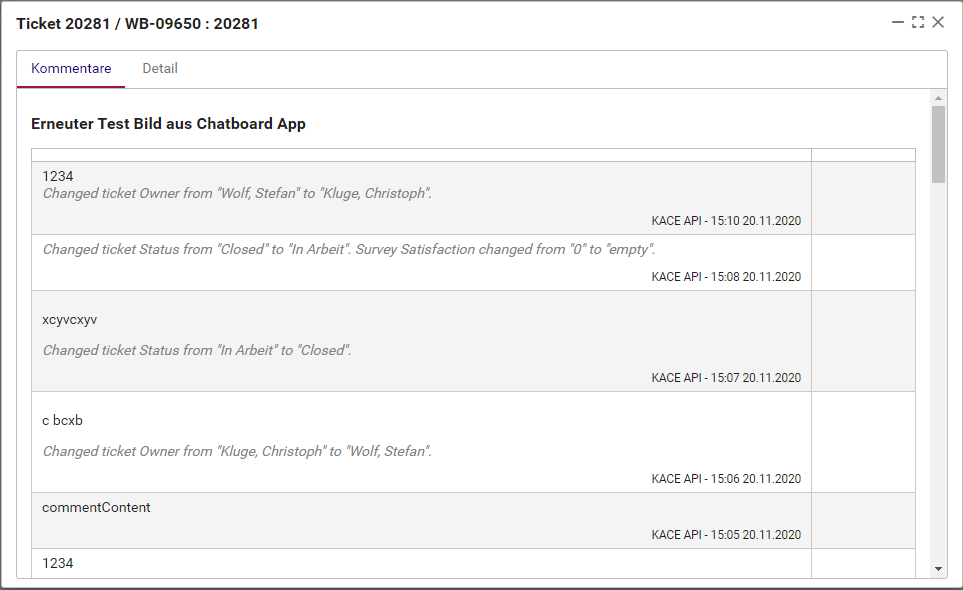The image size is (963, 590).
Task: Click the KACE API 15:06 timestamp
Action: coord(726,479)
